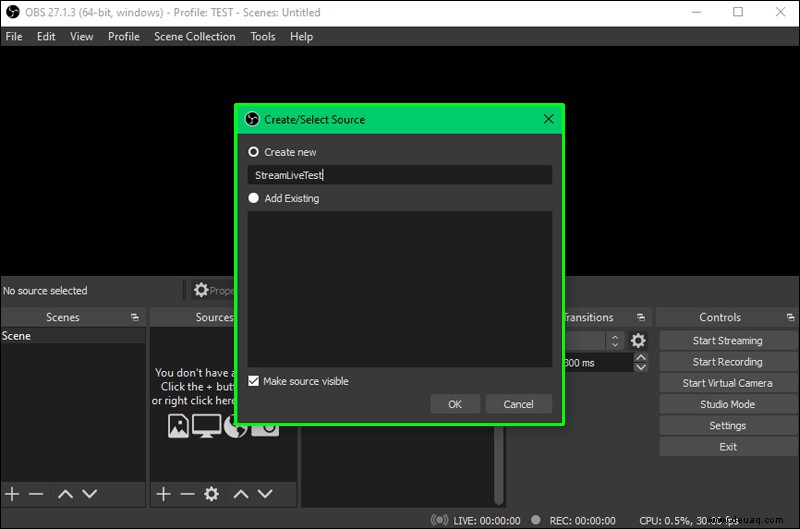The height and width of the screenshot is (529, 800).
Task: Pop out the Scenes dock icon
Action: pos(135,317)
